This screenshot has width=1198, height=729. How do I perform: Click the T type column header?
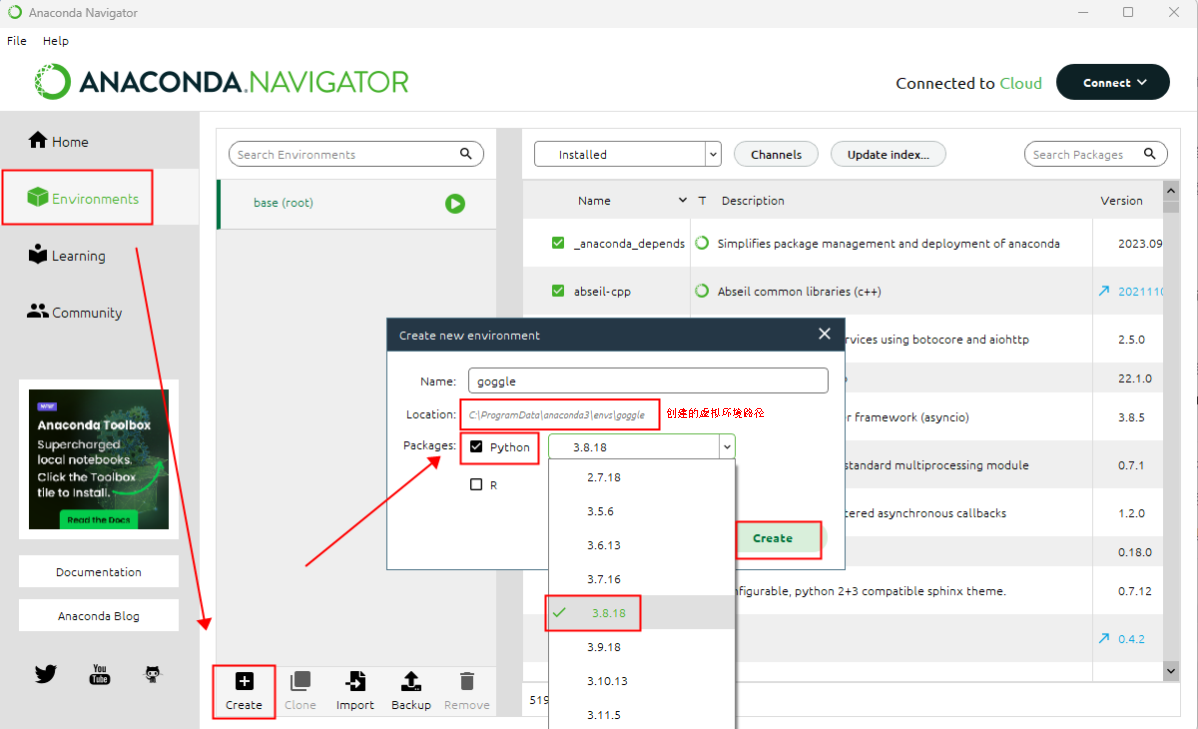702,200
